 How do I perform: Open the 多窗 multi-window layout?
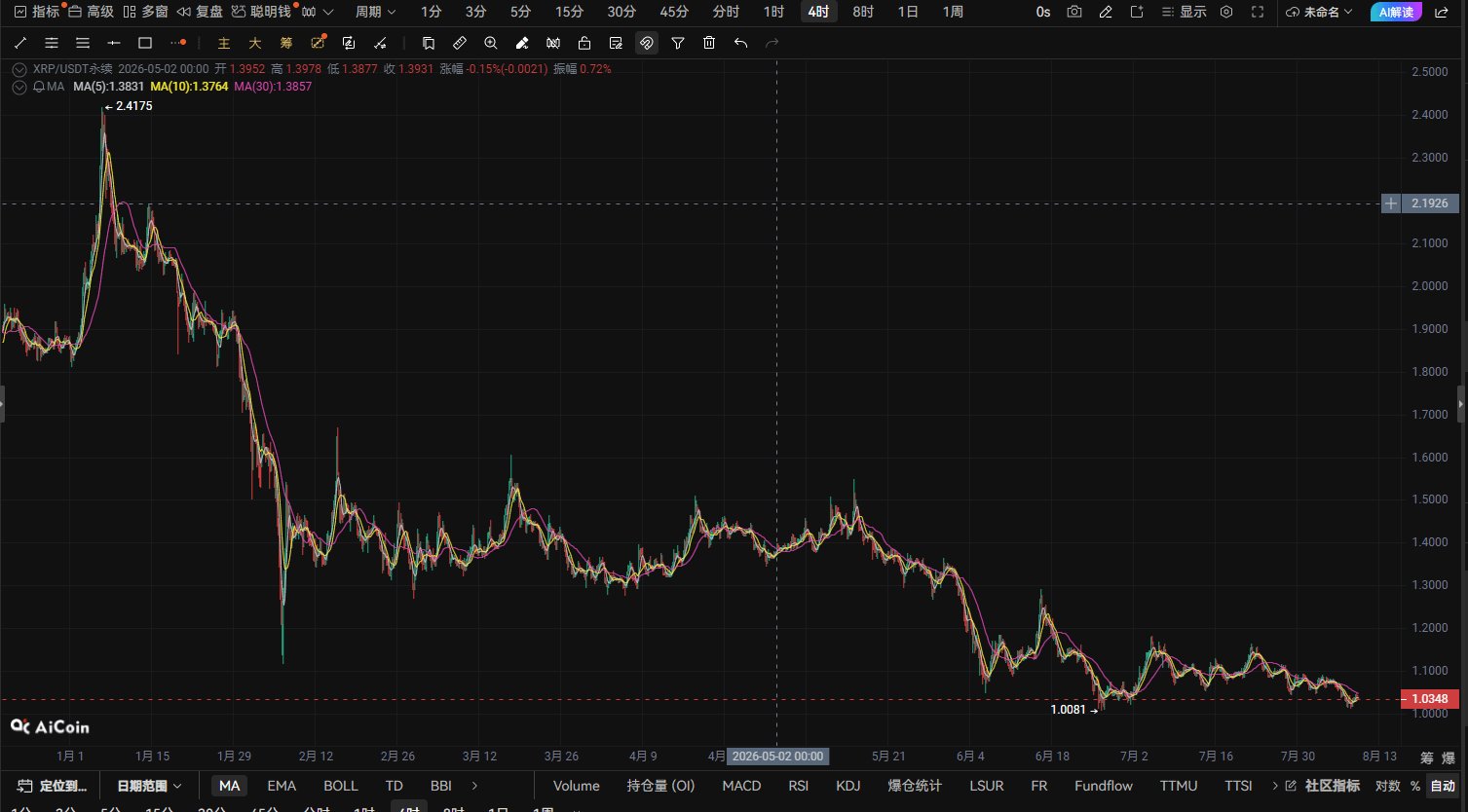click(x=145, y=12)
